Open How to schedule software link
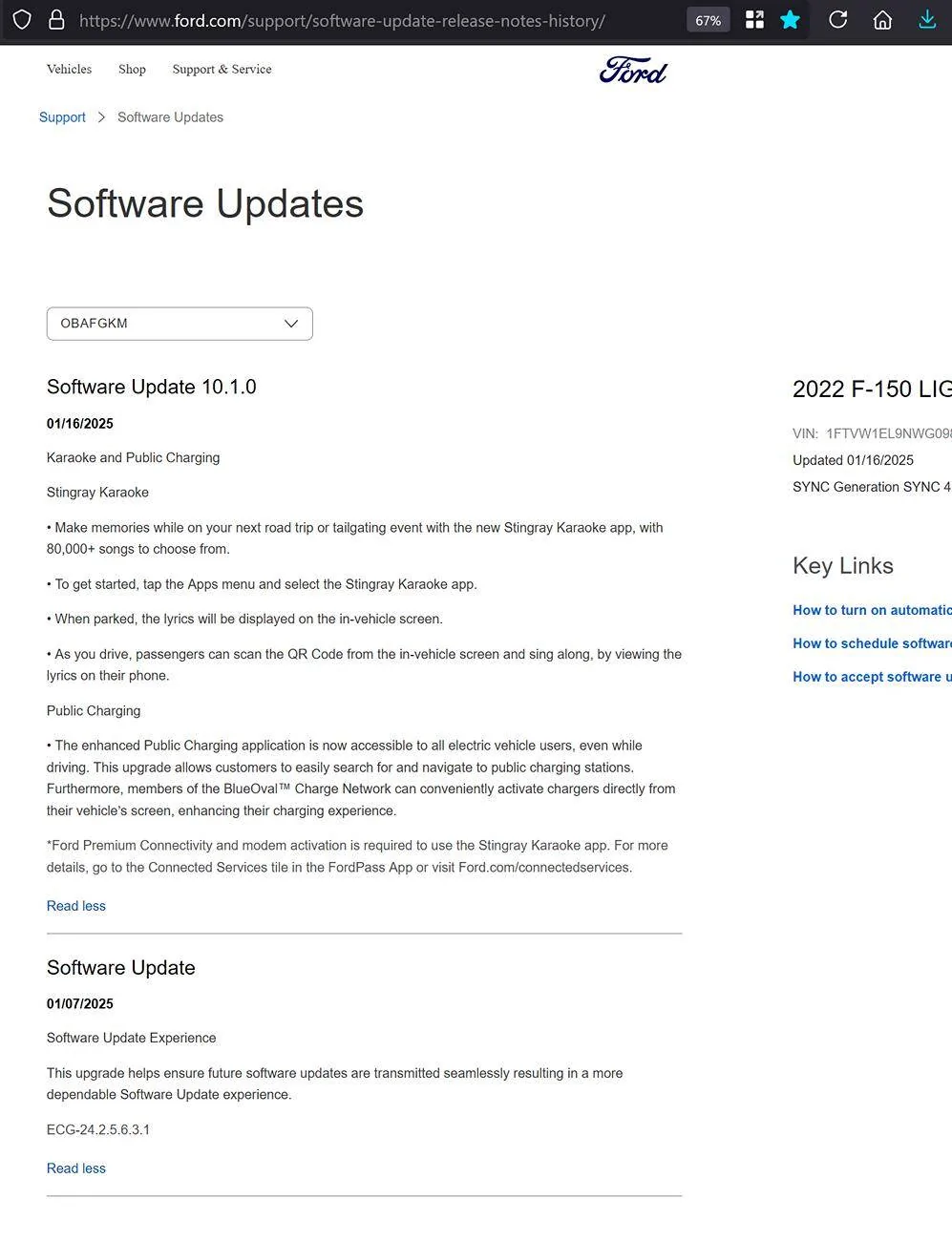This screenshot has height=1241, width=952. (x=872, y=643)
